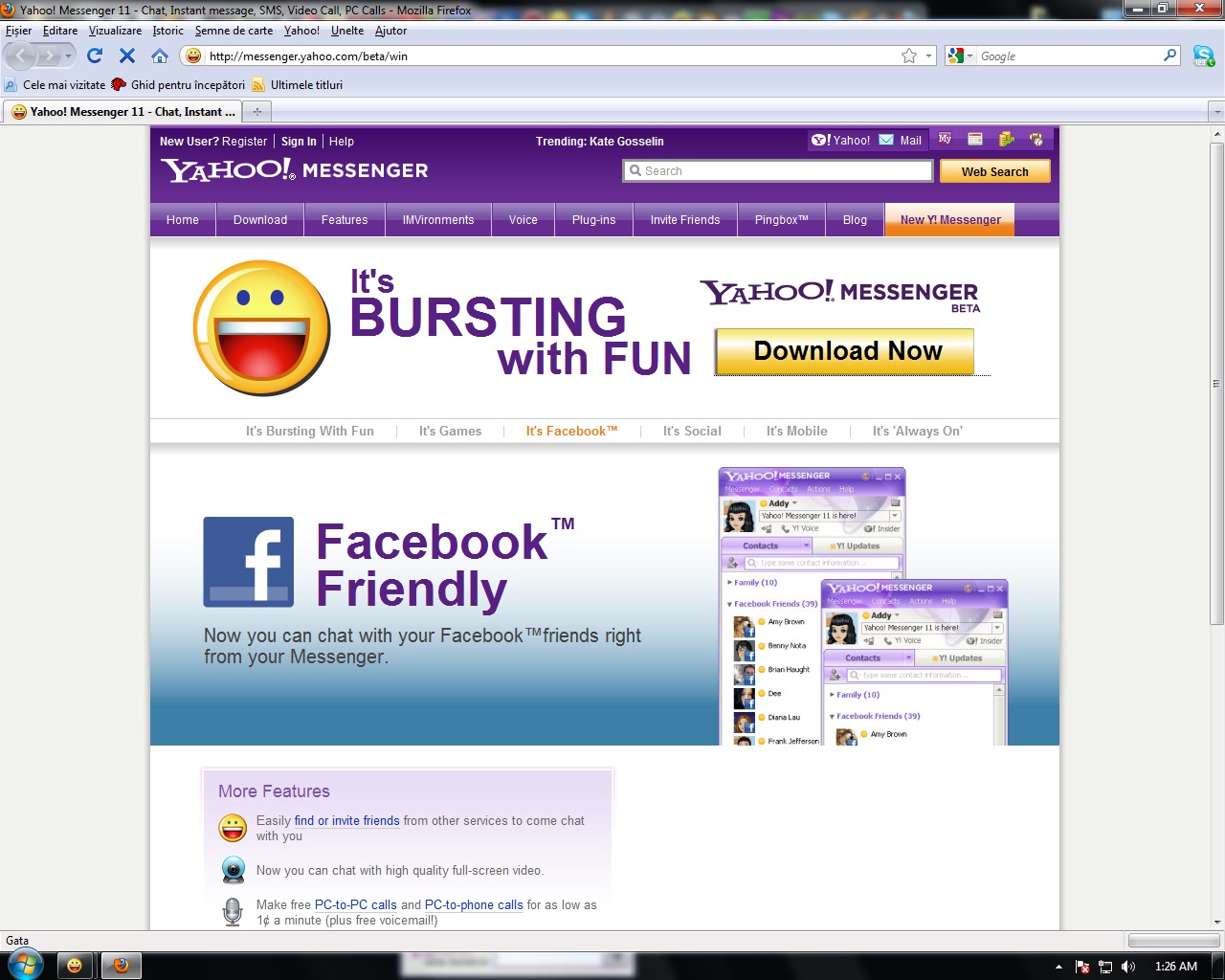Viewport: 1225px width, 980px height.
Task: Open Cele mai vizitate bookmark
Action: [x=56, y=85]
